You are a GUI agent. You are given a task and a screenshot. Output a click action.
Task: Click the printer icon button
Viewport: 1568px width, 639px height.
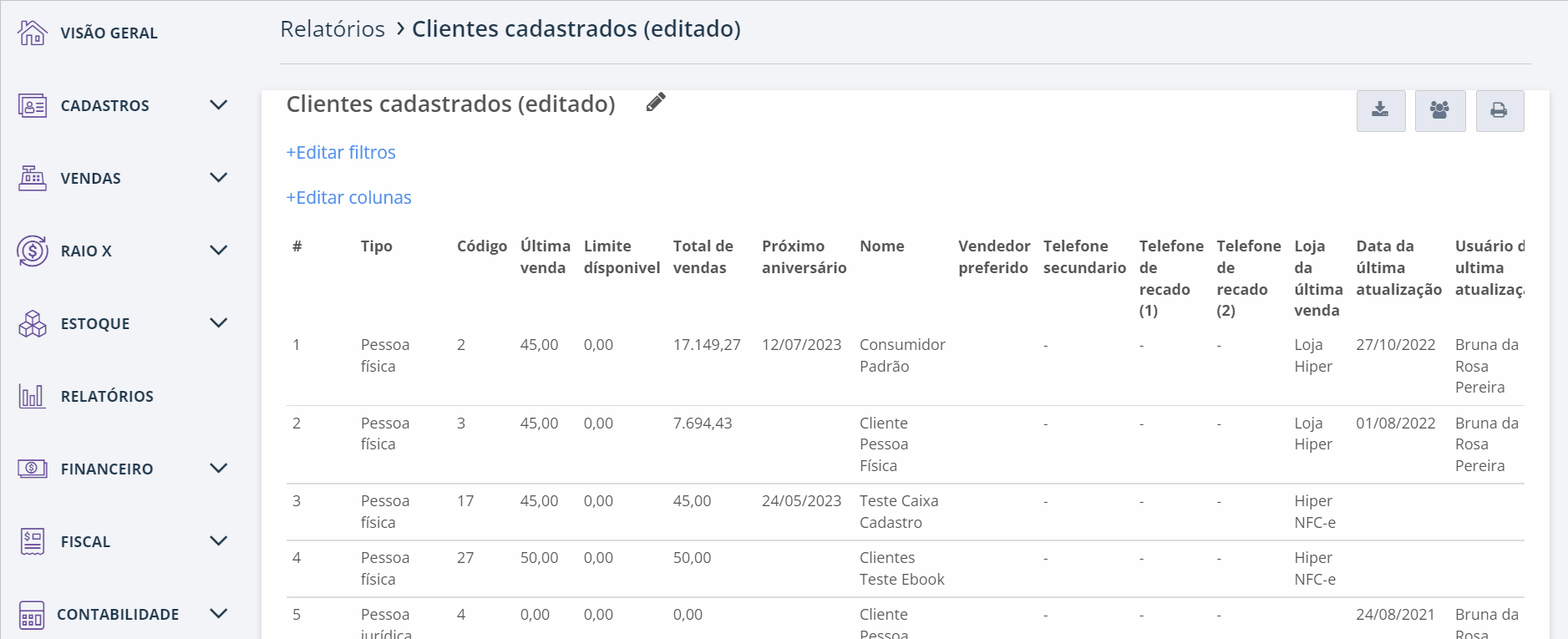(x=1499, y=110)
